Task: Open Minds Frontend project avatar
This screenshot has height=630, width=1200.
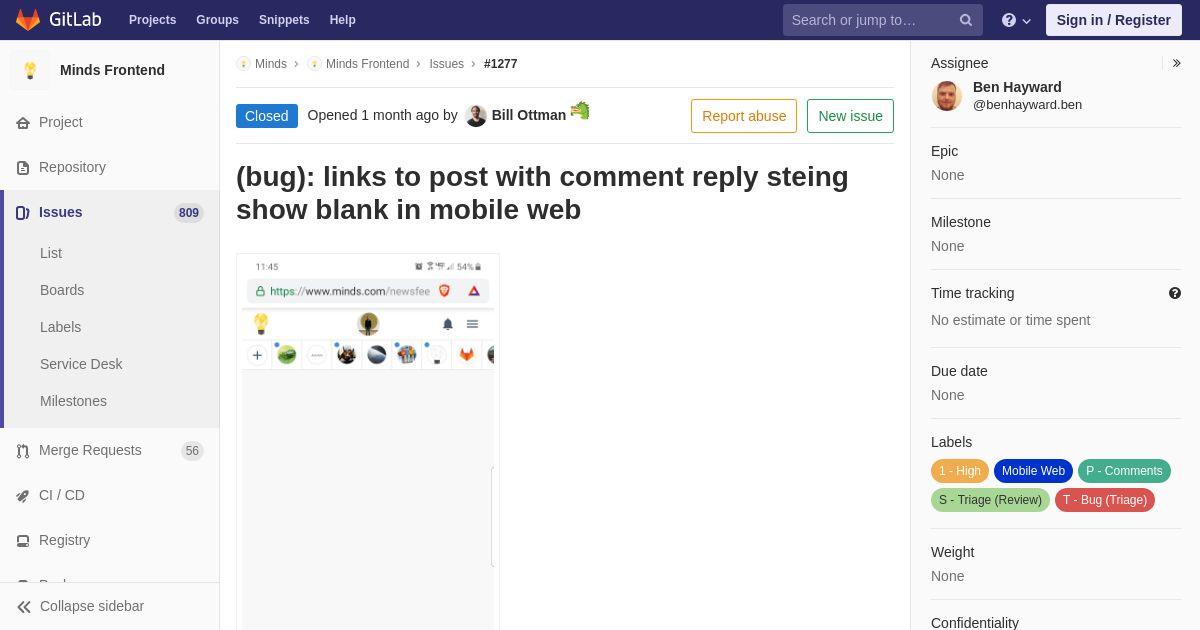Action: (x=30, y=70)
